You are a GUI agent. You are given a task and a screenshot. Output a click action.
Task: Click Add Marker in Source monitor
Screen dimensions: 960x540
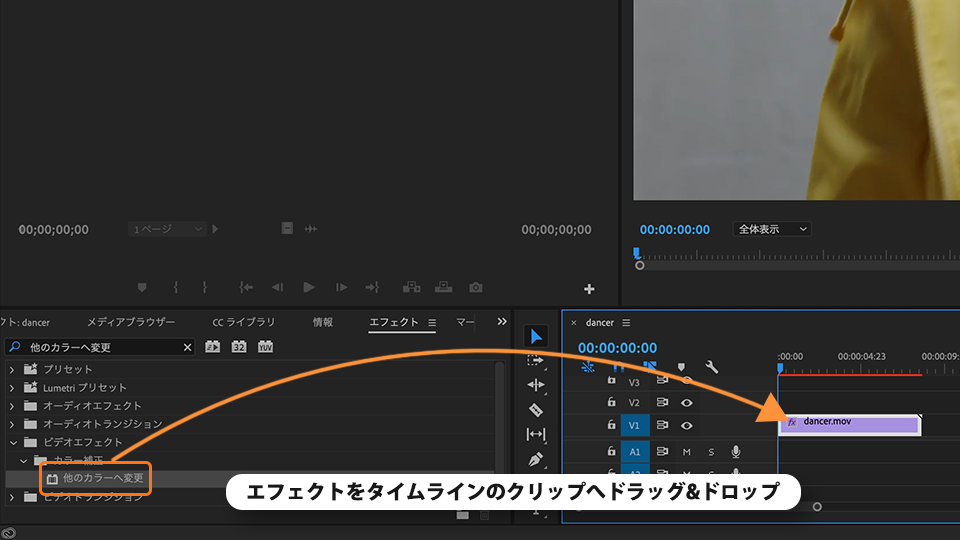point(142,287)
